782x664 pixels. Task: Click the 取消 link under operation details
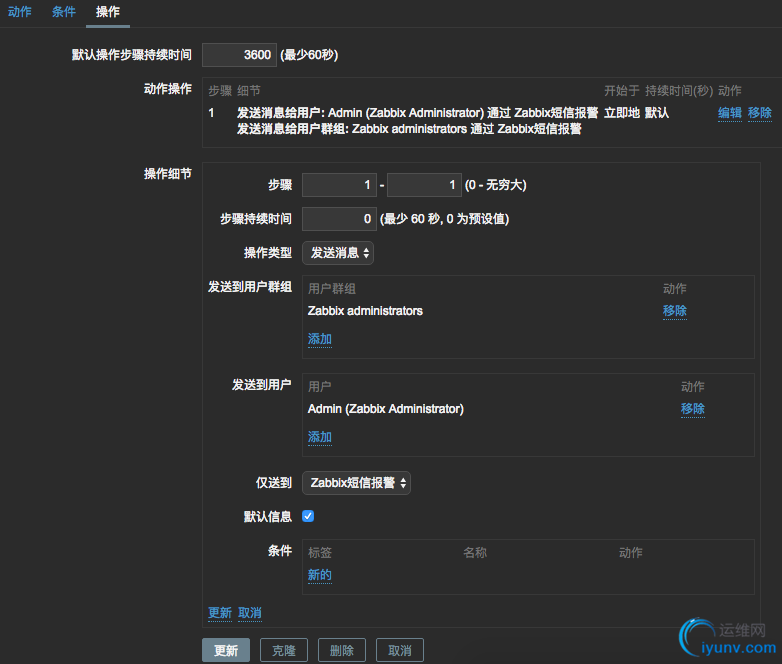click(x=250, y=613)
